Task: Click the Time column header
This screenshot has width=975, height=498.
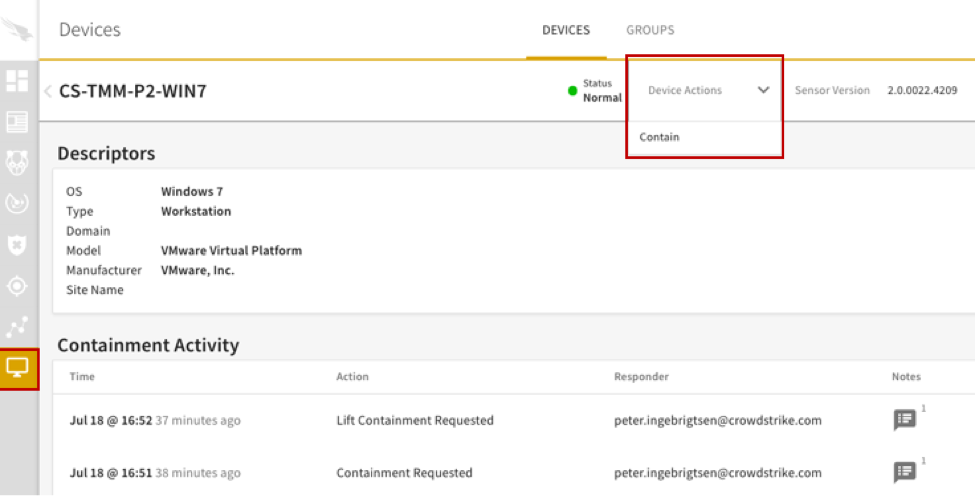Action: (80, 377)
